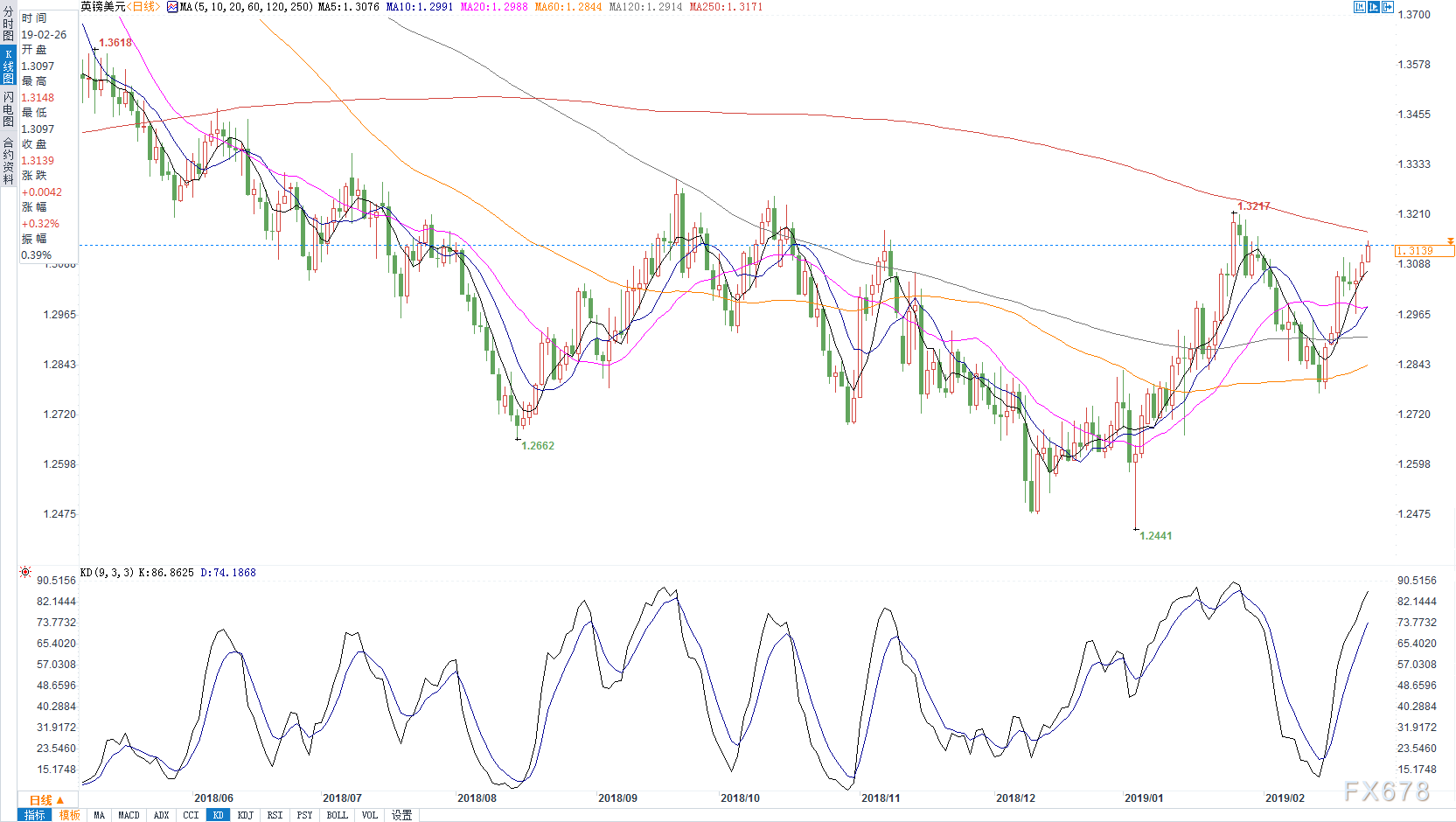The width and height of the screenshot is (1456, 822).
Task: Click the magenta MA20:1.2988 legend value
Action: coord(494,7)
